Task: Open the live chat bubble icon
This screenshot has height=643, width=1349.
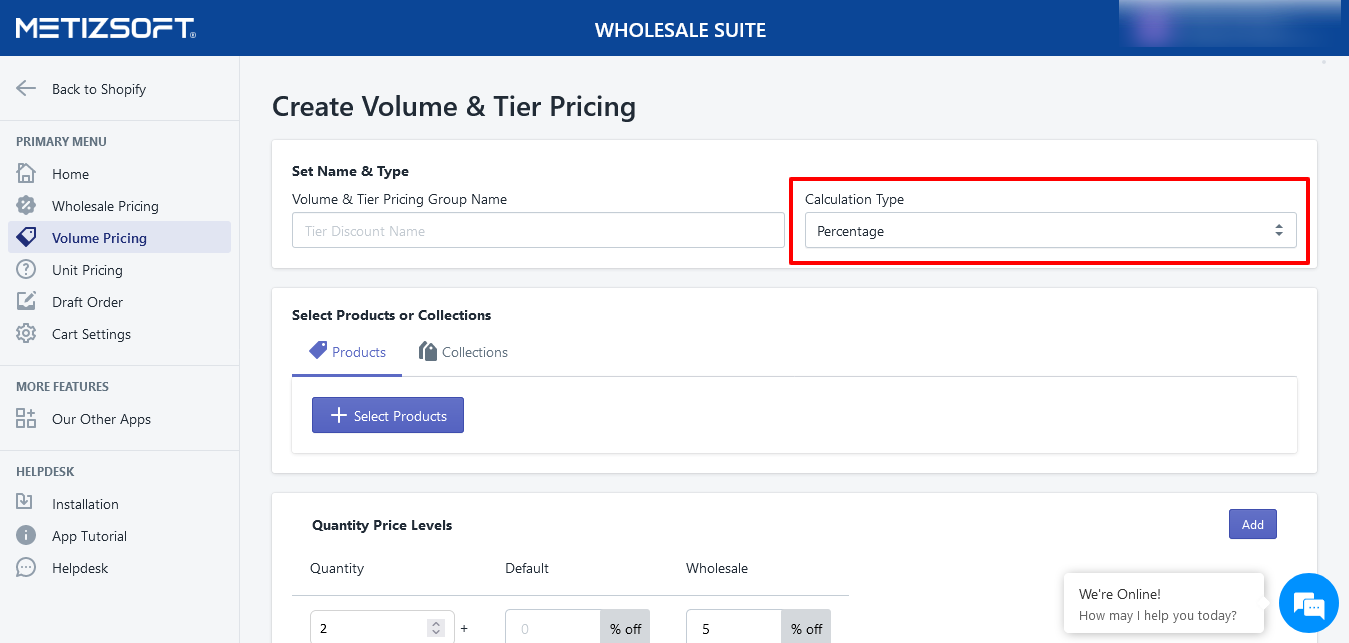Action: [1308, 604]
